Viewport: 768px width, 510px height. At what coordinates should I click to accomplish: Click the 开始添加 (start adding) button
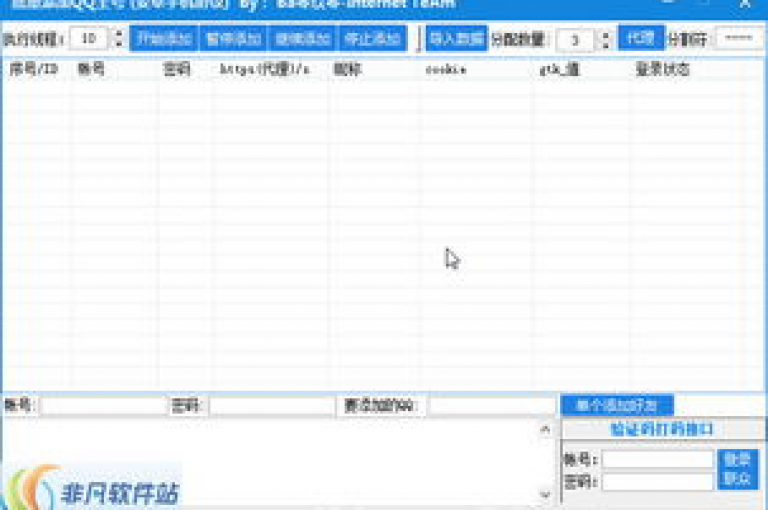164,38
